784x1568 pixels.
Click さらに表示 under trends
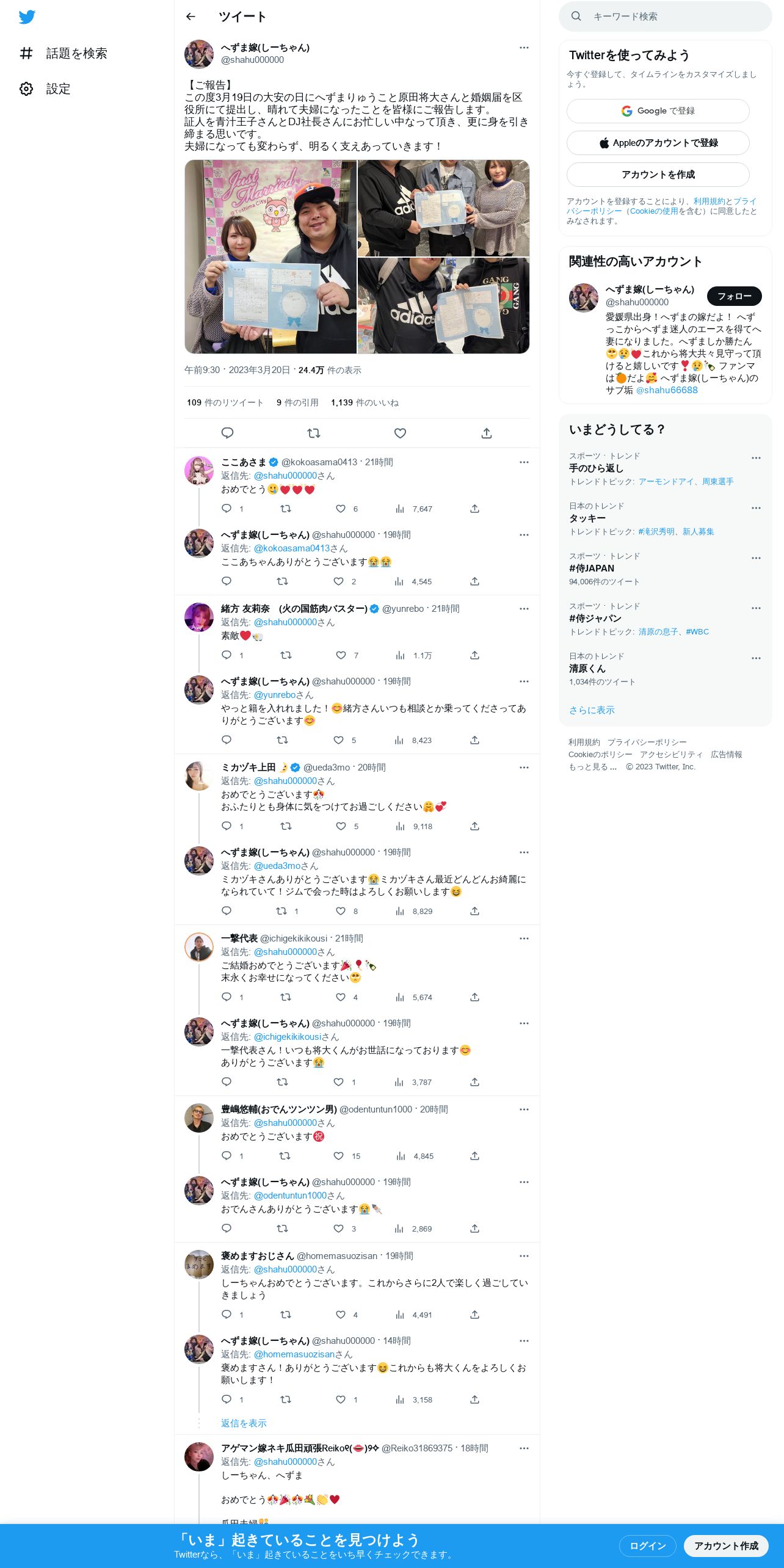coord(592,710)
